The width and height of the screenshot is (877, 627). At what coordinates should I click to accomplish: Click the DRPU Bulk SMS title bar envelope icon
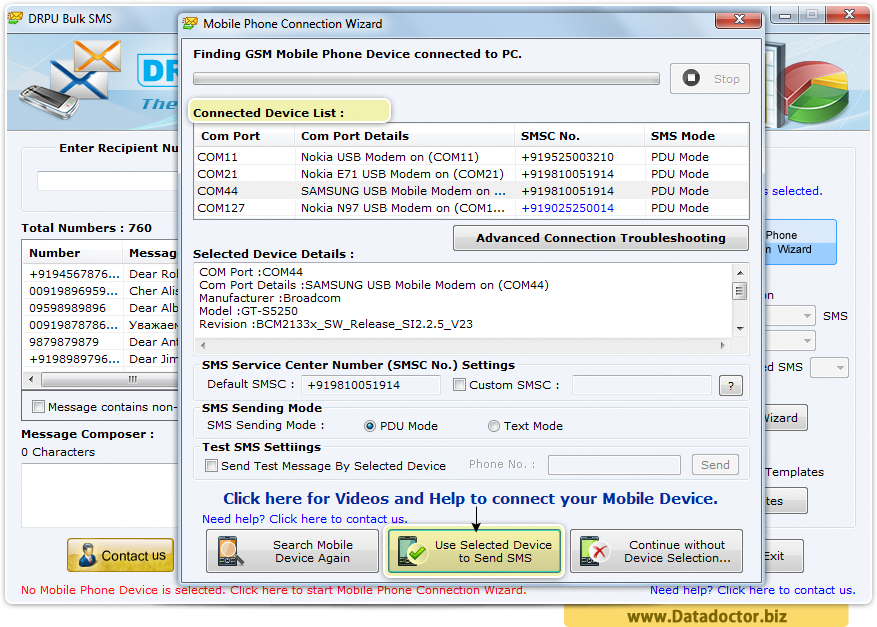15,18
